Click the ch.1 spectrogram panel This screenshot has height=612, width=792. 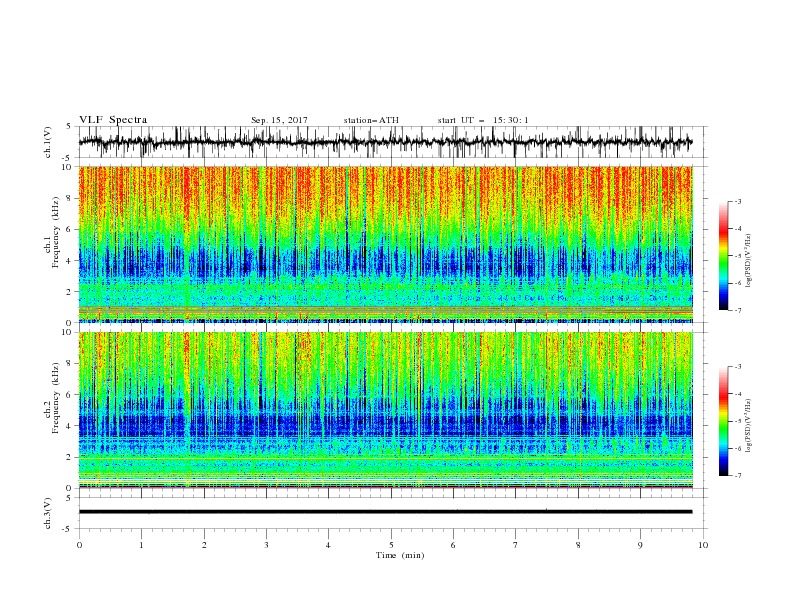pyautogui.click(x=386, y=244)
